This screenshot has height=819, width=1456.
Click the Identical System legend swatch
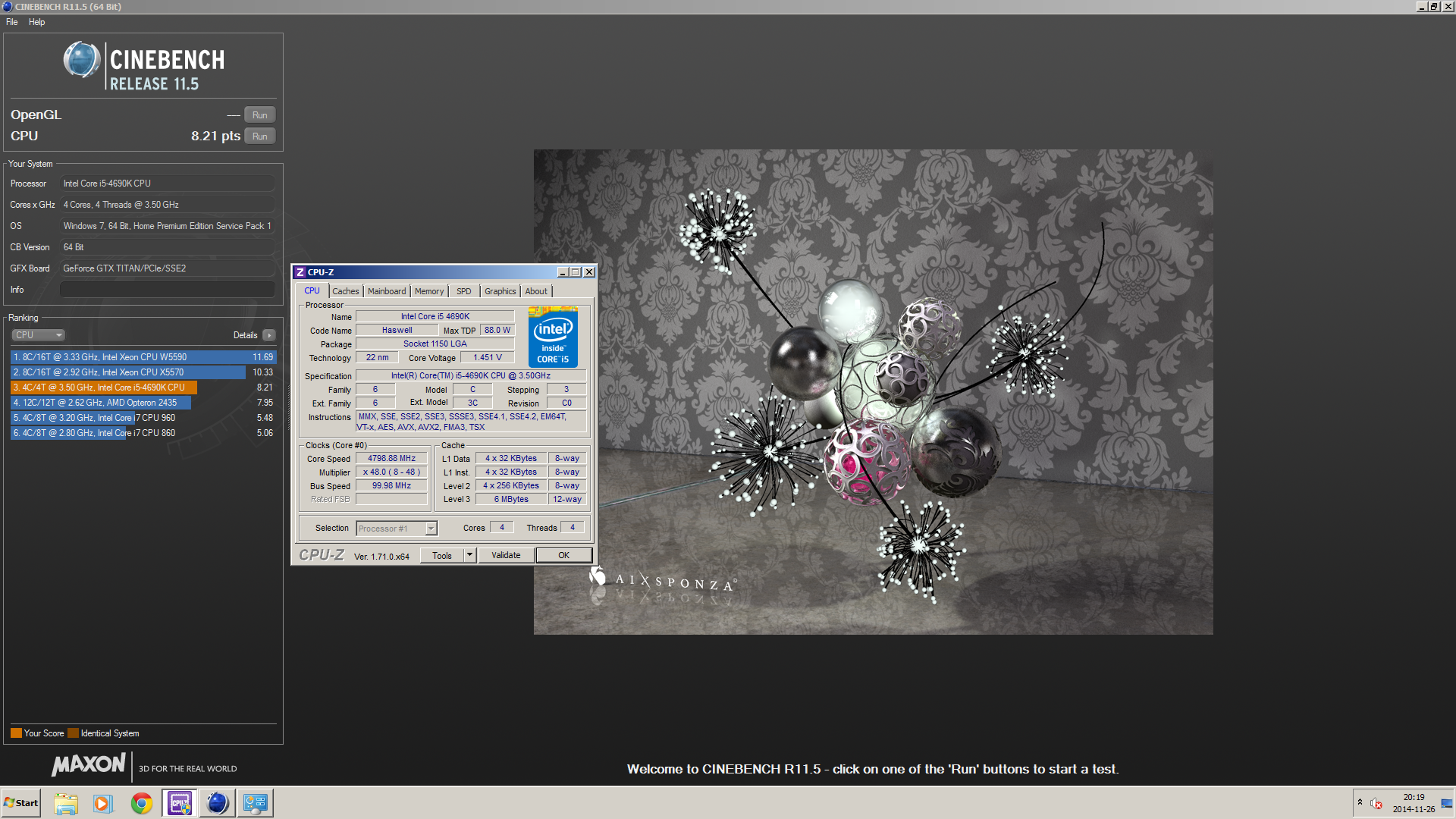click(73, 733)
